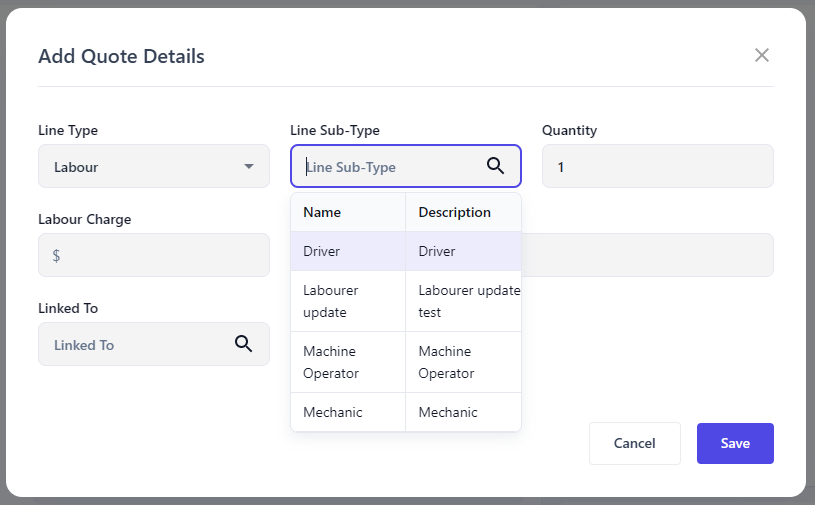Viewport: 815px width, 505px height.
Task: Click the Save button
Action: [735, 443]
